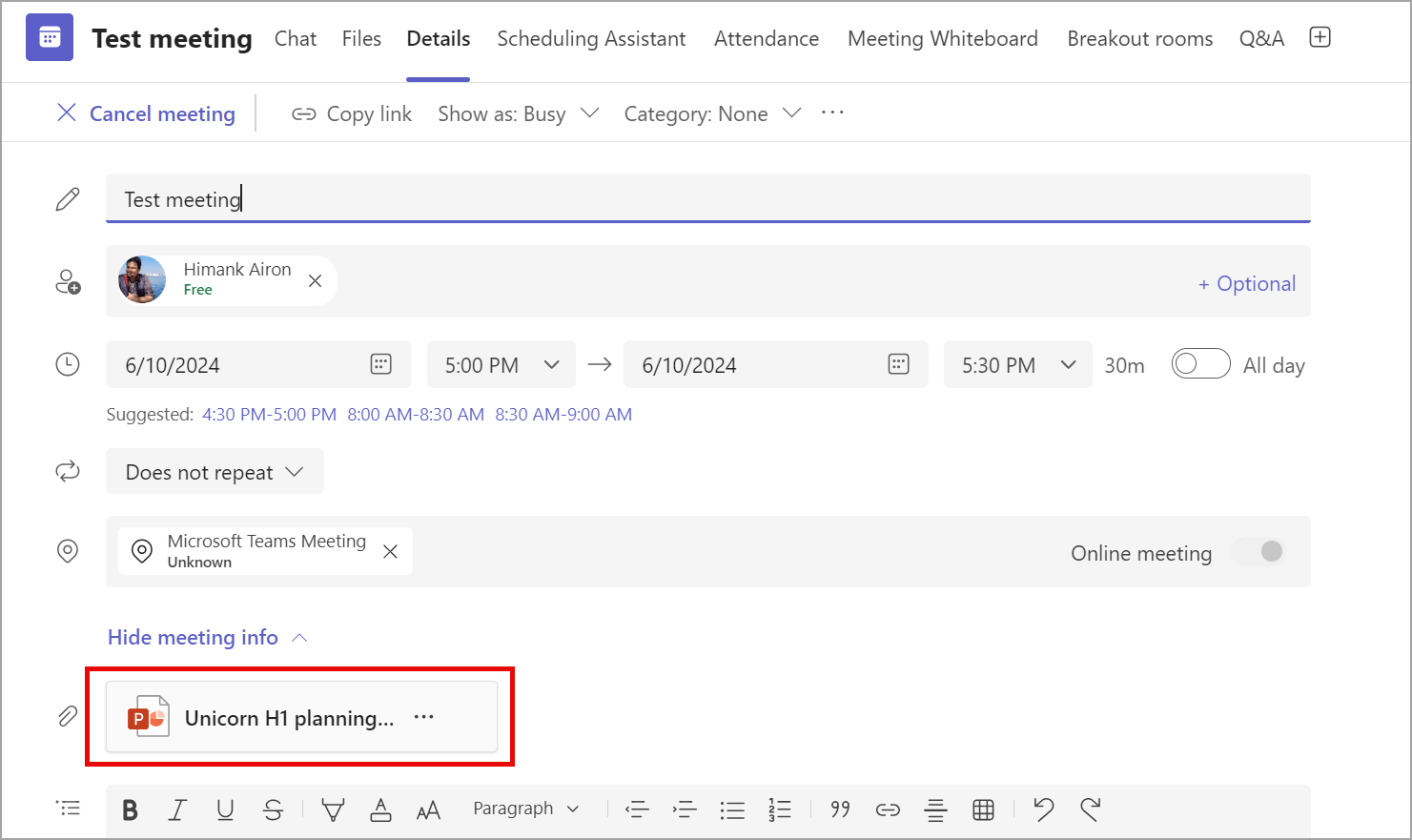Switch to the Breakout rooms tab
This screenshot has width=1412, height=840.
(1140, 38)
